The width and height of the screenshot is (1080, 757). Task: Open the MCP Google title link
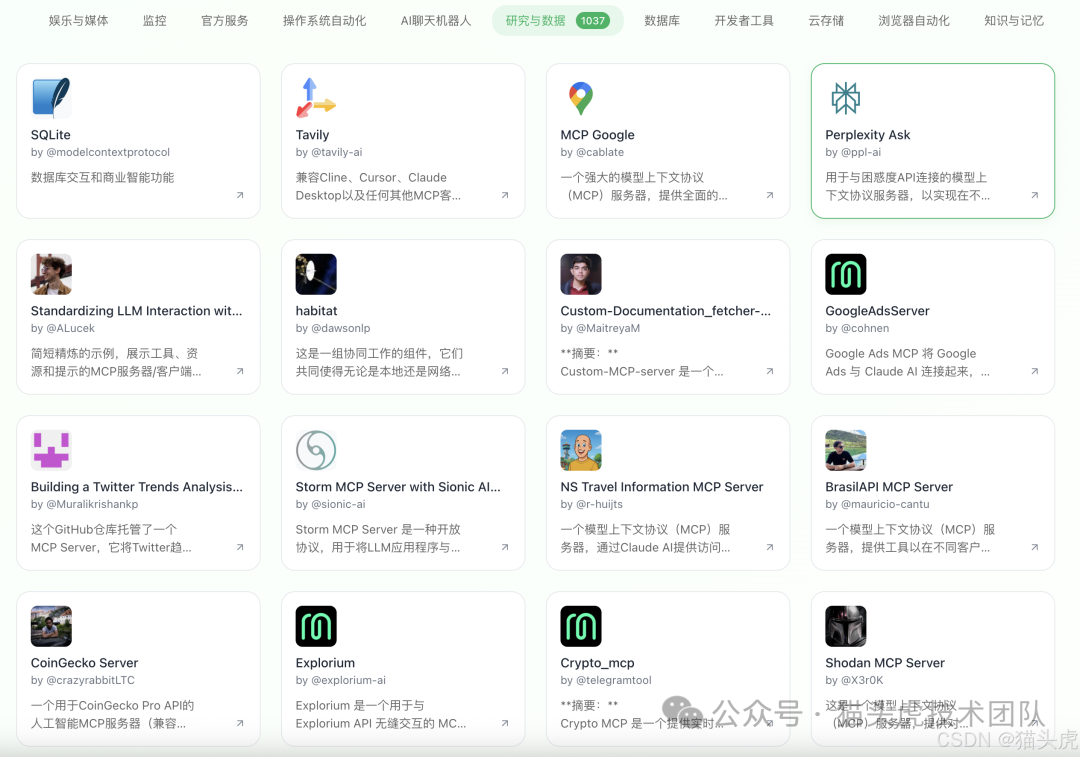point(597,135)
